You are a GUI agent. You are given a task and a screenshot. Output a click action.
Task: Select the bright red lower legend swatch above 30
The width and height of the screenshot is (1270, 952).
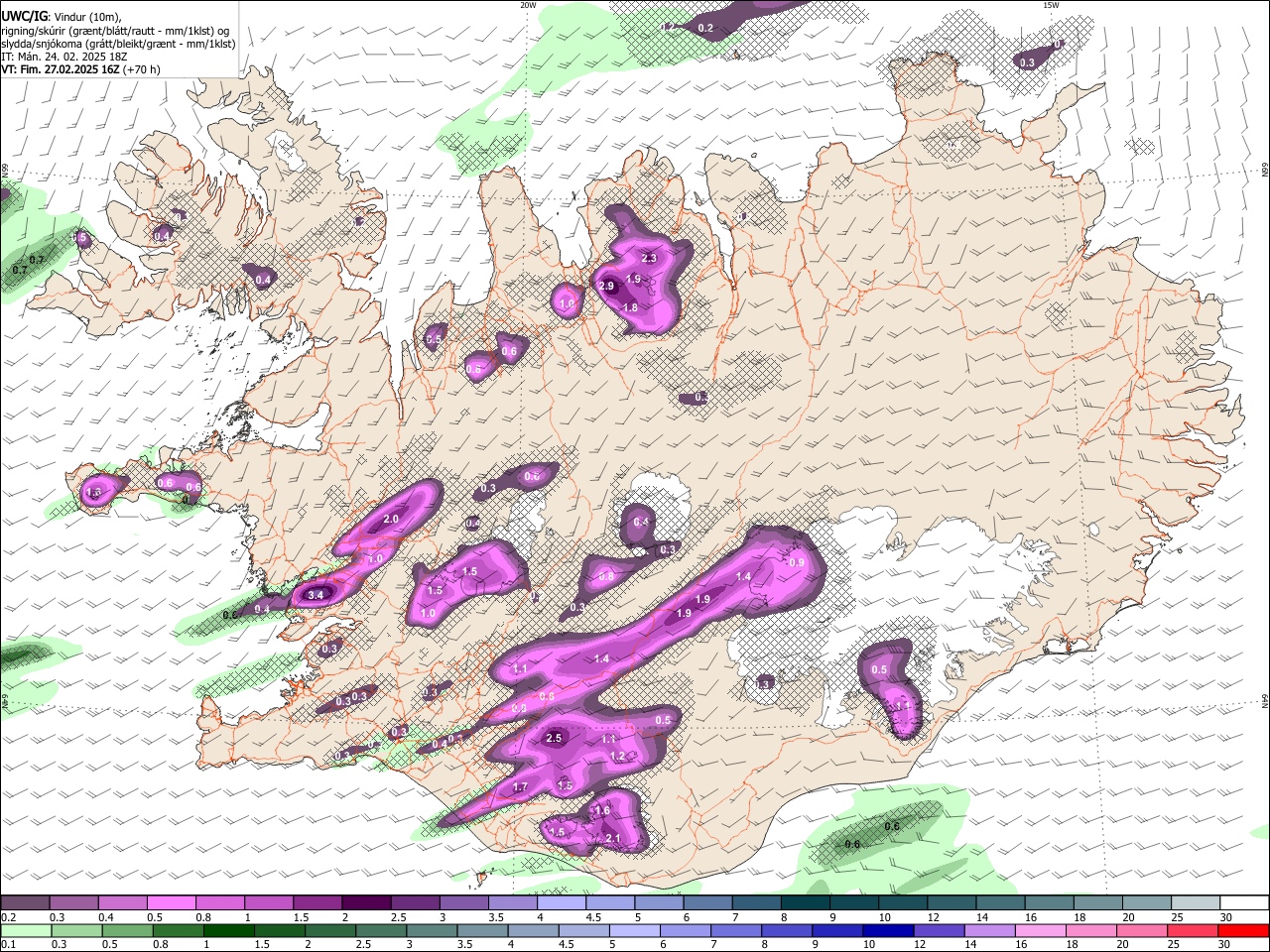(1244, 931)
